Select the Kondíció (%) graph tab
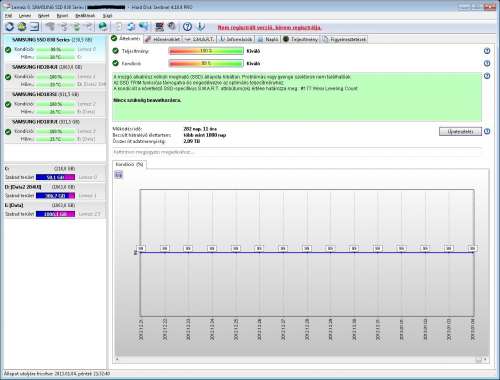 click(129, 164)
